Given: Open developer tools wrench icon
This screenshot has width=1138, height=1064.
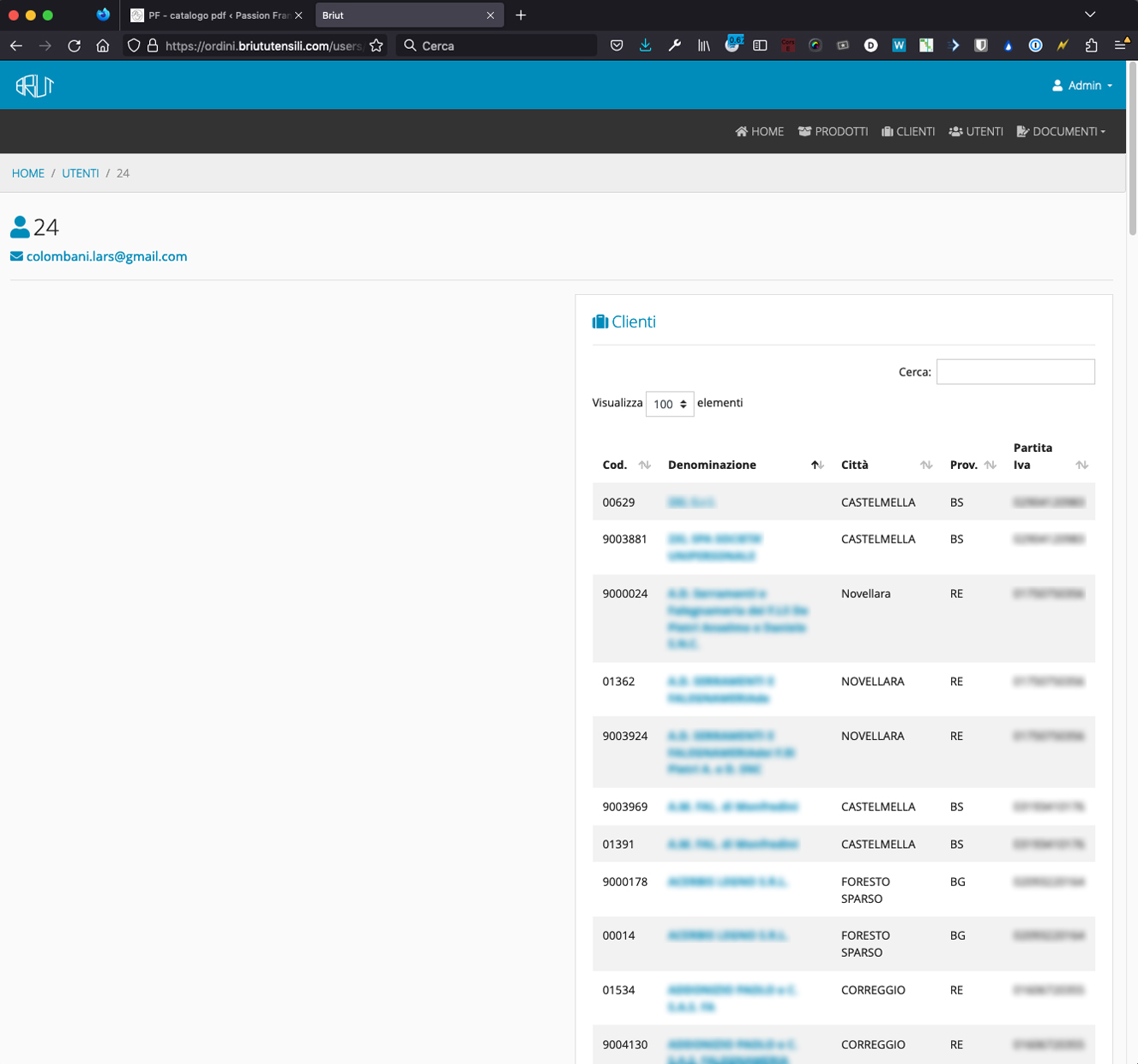Looking at the screenshot, I should click(x=675, y=45).
